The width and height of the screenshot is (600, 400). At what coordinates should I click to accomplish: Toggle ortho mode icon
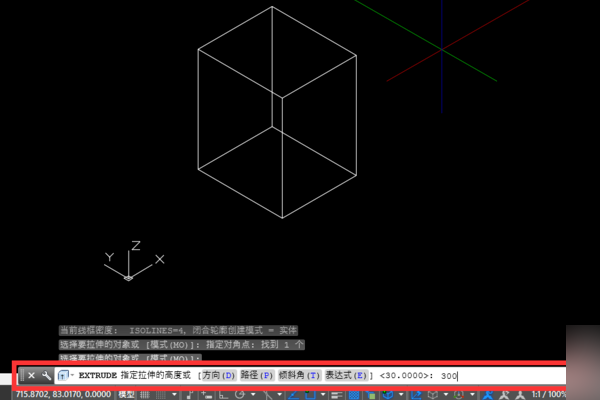223,395
